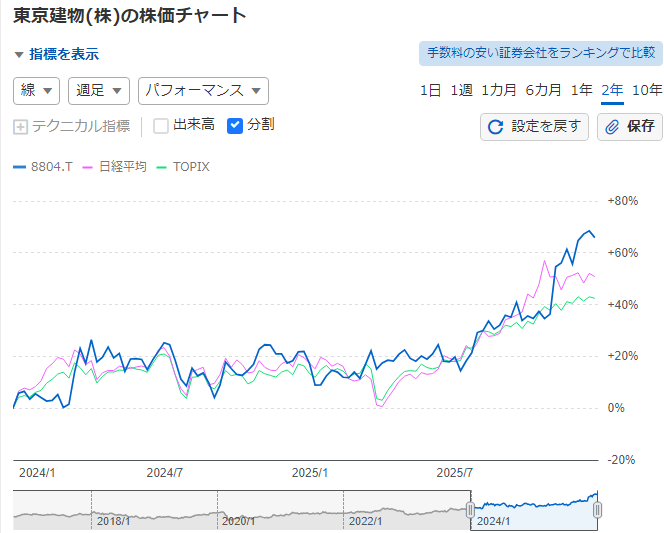Click the 設定を戻す reset button
This screenshot has width=664, height=533.
pos(534,127)
